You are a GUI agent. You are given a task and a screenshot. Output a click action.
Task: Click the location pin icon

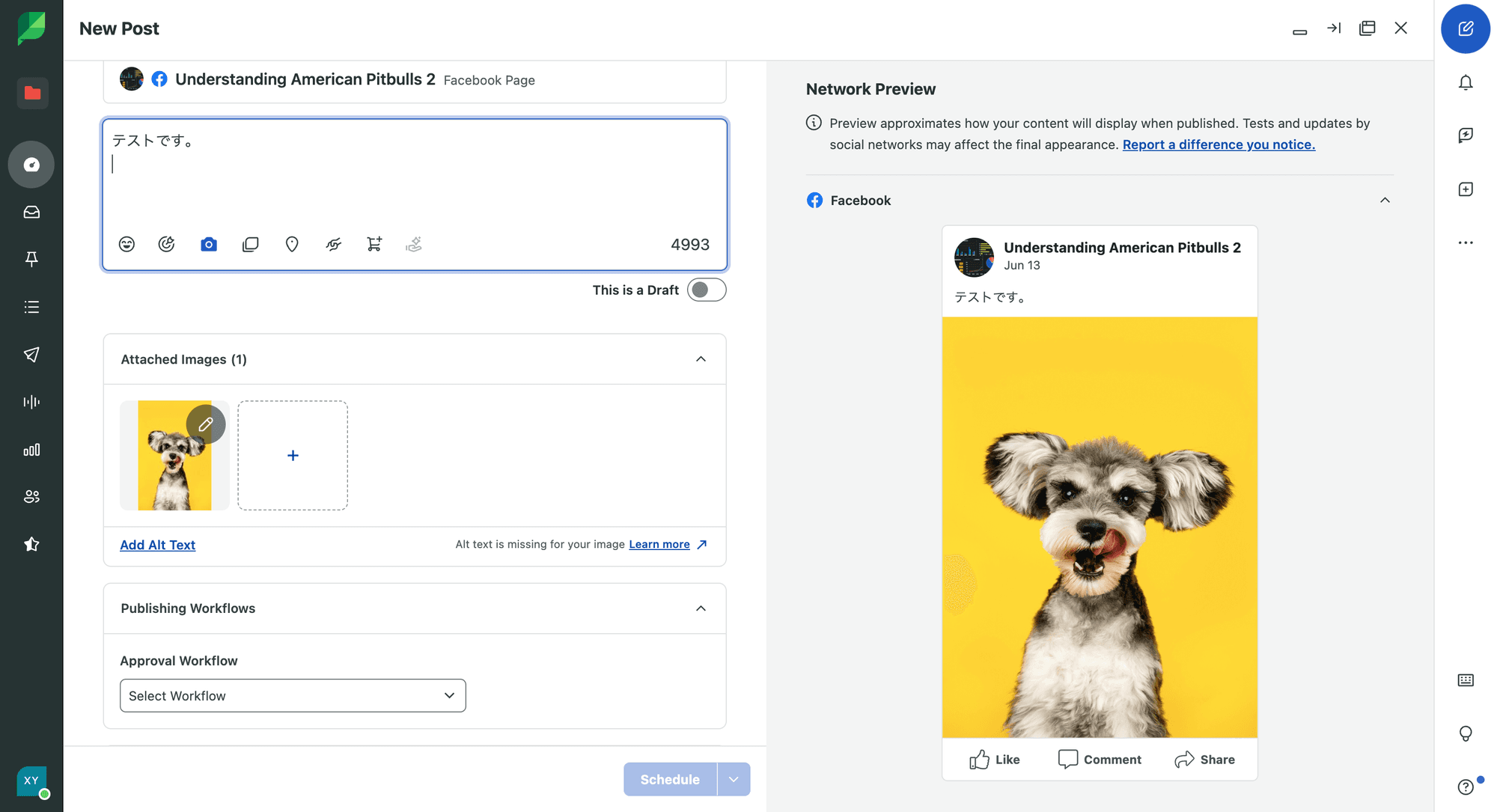coord(292,244)
